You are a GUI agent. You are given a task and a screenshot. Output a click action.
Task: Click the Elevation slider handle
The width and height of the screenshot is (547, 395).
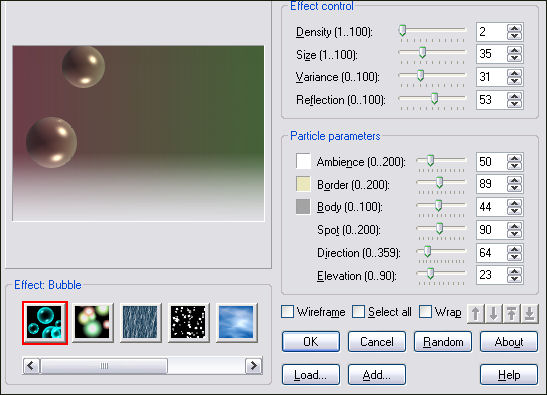pyautogui.click(x=430, y=274)
